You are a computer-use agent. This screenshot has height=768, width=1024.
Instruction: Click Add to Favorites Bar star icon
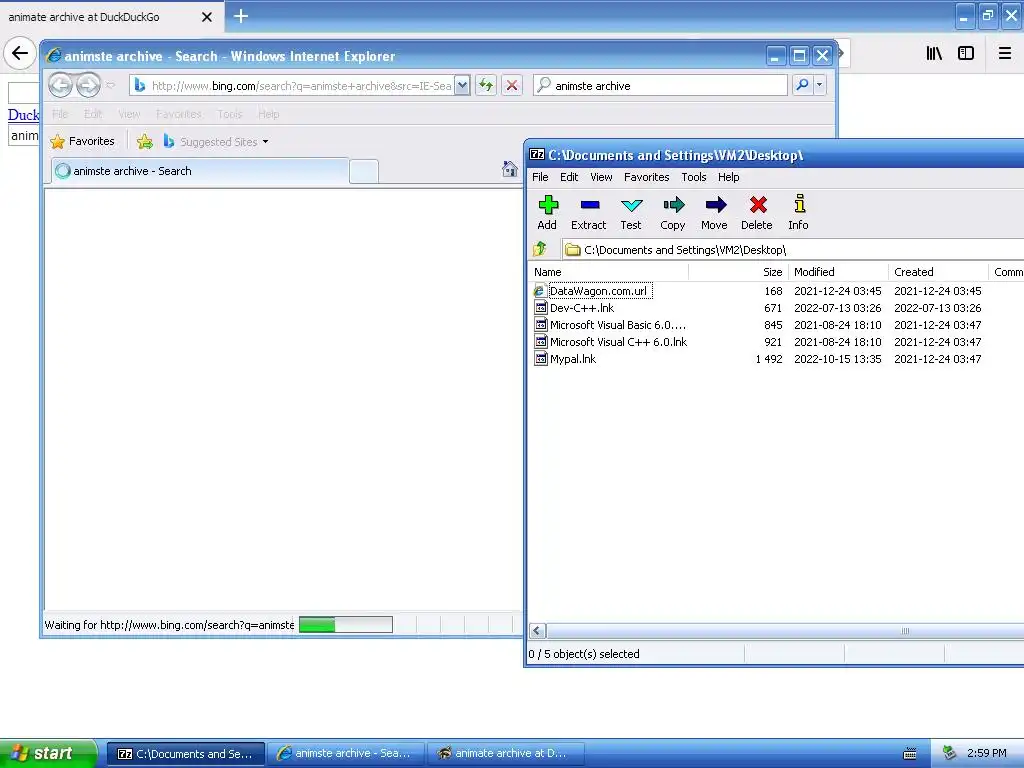[145, 141]
